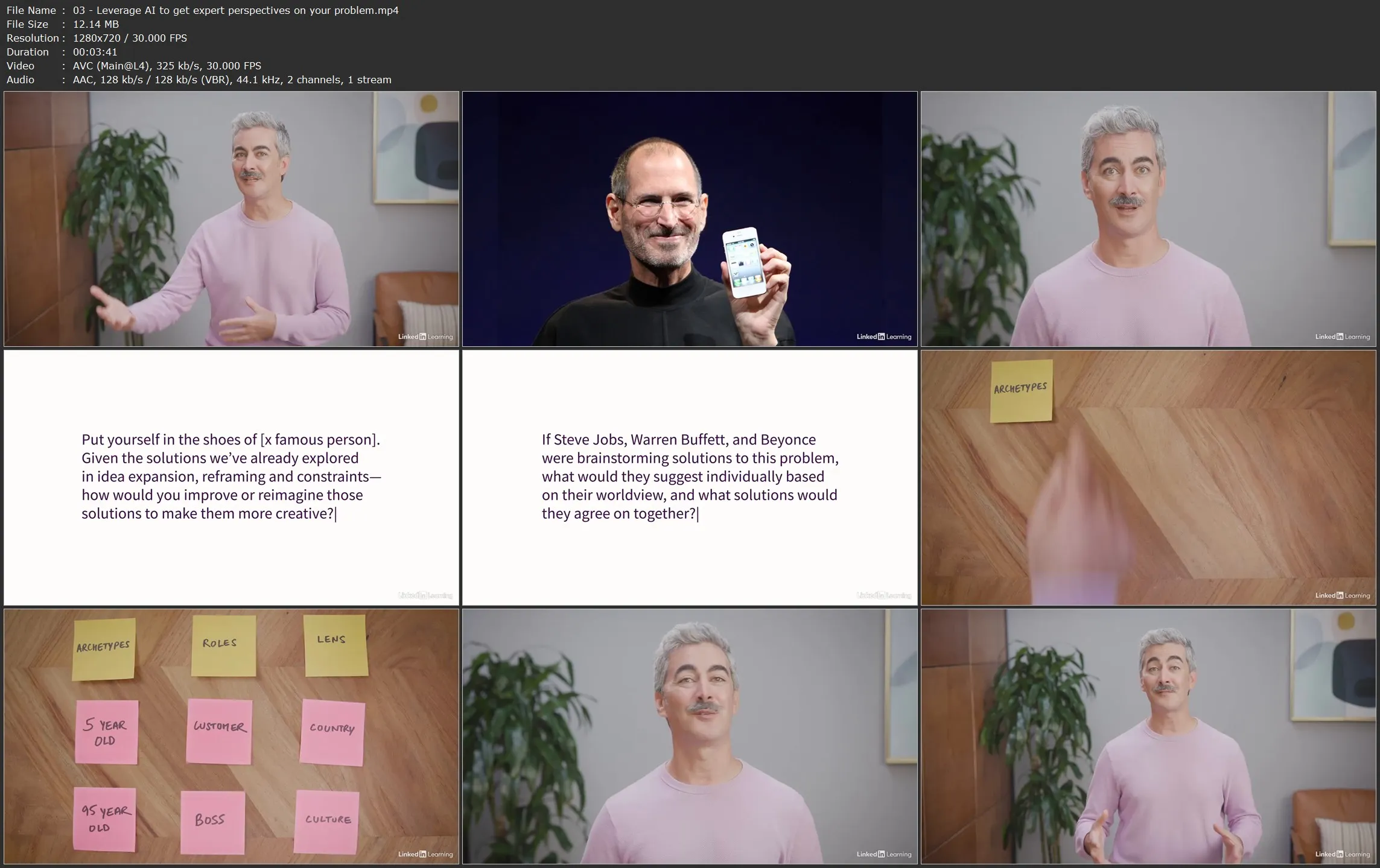This screenshot has width=1380, height=868.
Task: Click the LinkedIn Learning logo on the 'Put yourself in the shoes' slide
Action: (425, 595)
